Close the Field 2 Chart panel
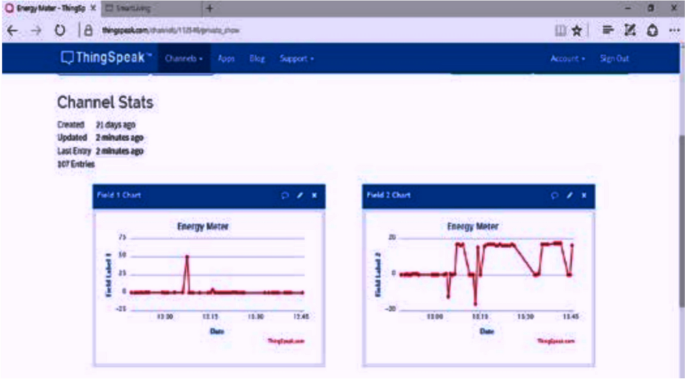The image size is (685, 379). 584,195
